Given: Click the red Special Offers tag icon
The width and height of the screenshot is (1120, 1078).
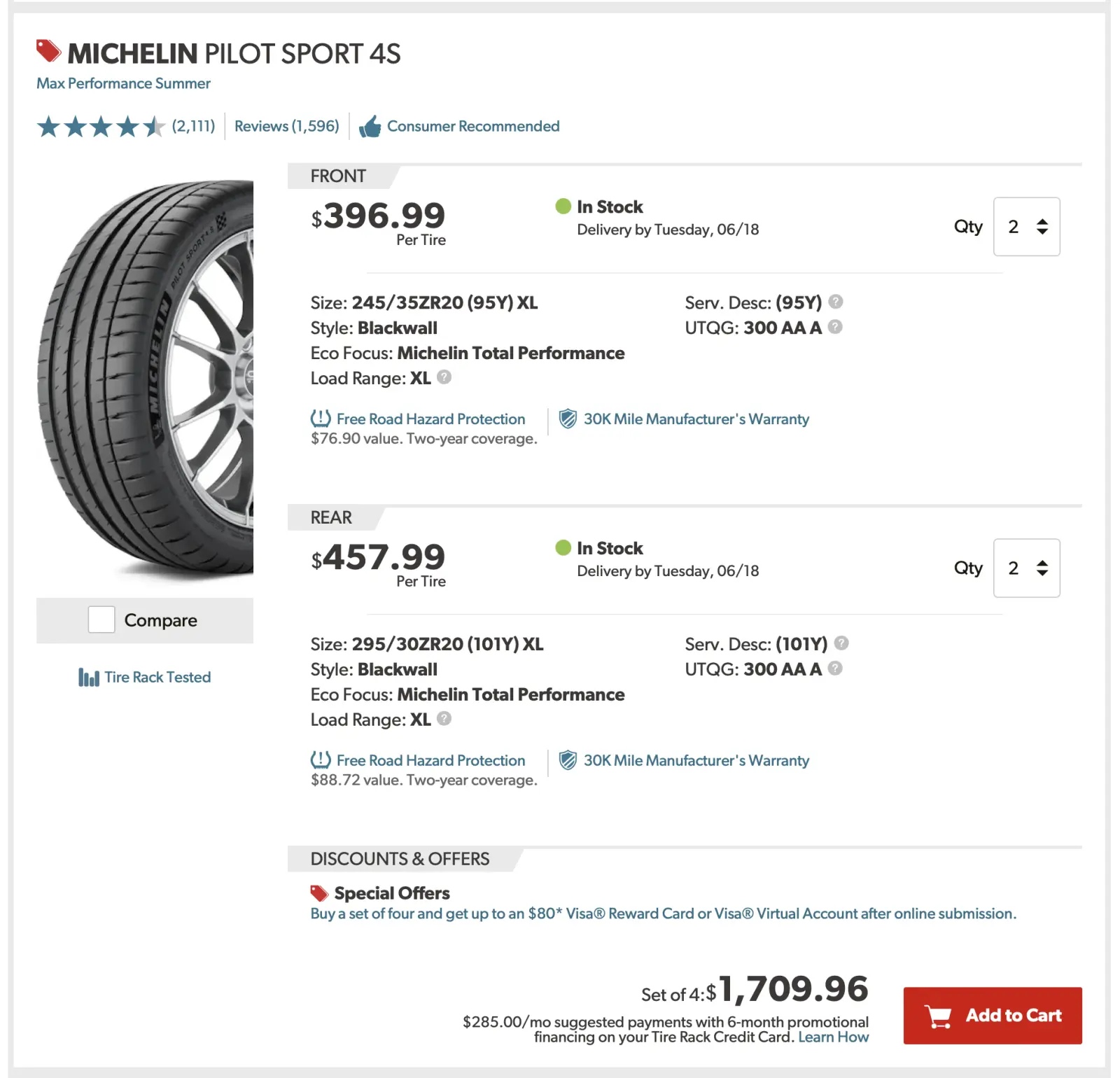Looking at the screenshot, I should [x=319, y=893].
